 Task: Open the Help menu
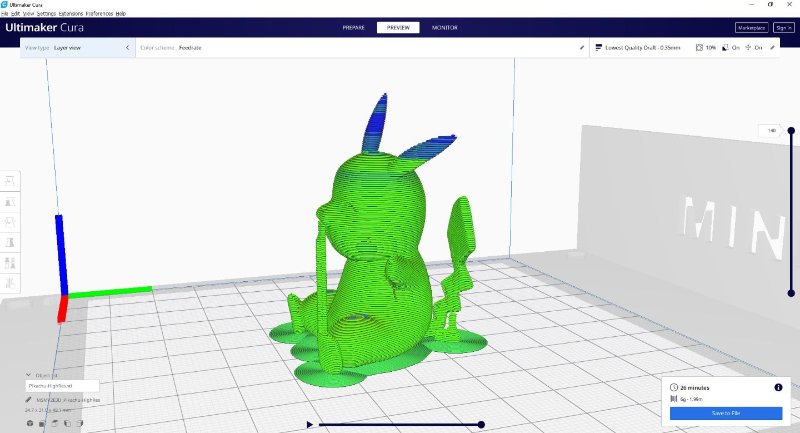tap(120, 14)
